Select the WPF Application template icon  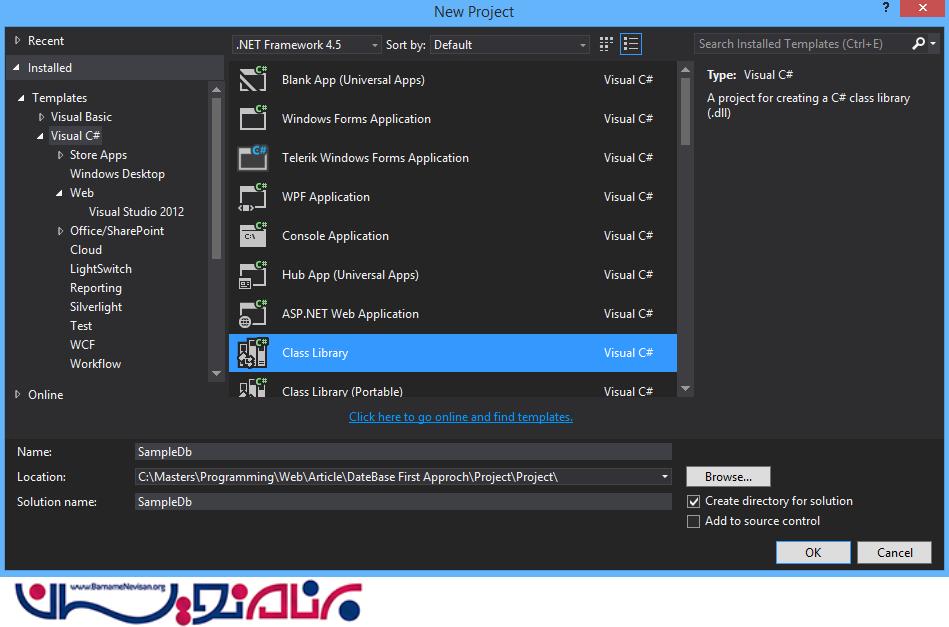(x=252, y=197)
